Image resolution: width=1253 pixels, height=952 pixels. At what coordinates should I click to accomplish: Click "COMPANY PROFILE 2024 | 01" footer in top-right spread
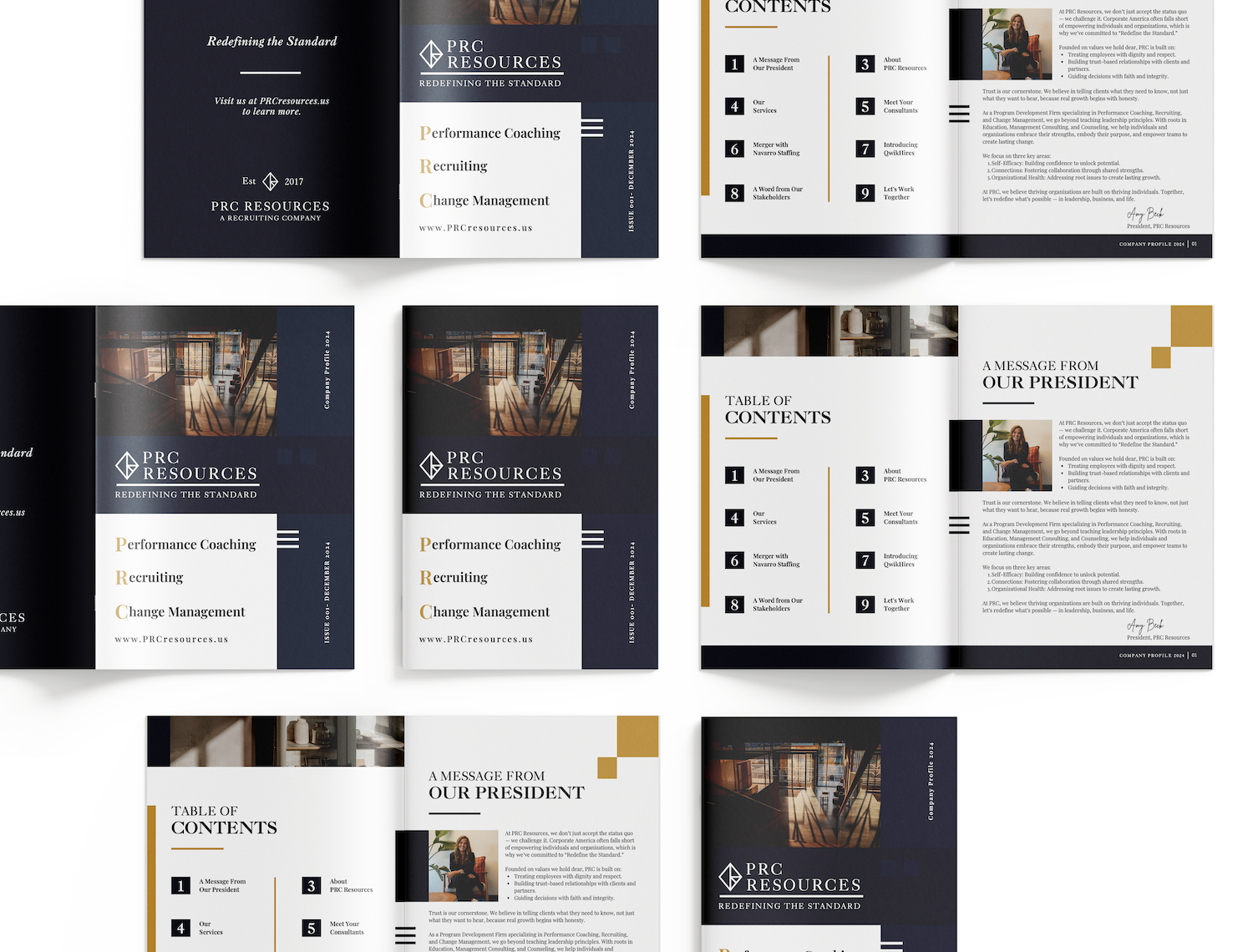tap(1158, 244)
